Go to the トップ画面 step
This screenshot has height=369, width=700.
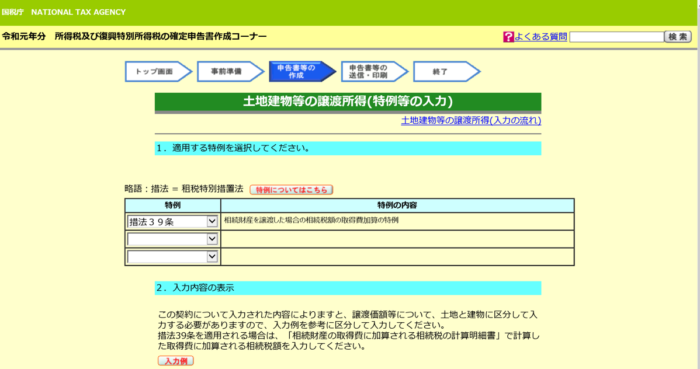click(158, 71)
